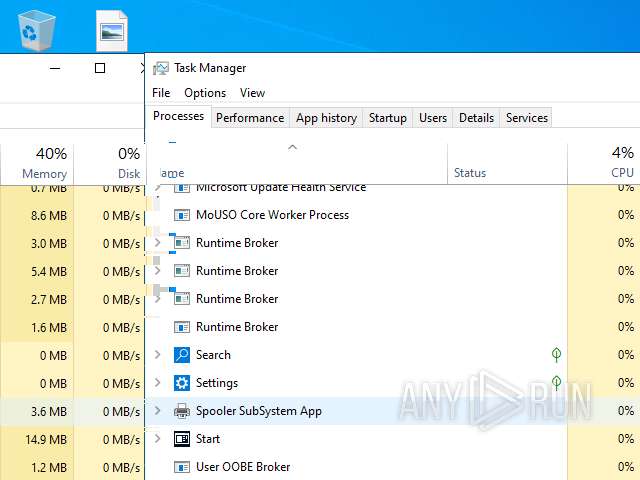This screenshot has width=640, height=480.
Task: Click the Settings row green leaf status icon
Action: click(x=556, y=382)
